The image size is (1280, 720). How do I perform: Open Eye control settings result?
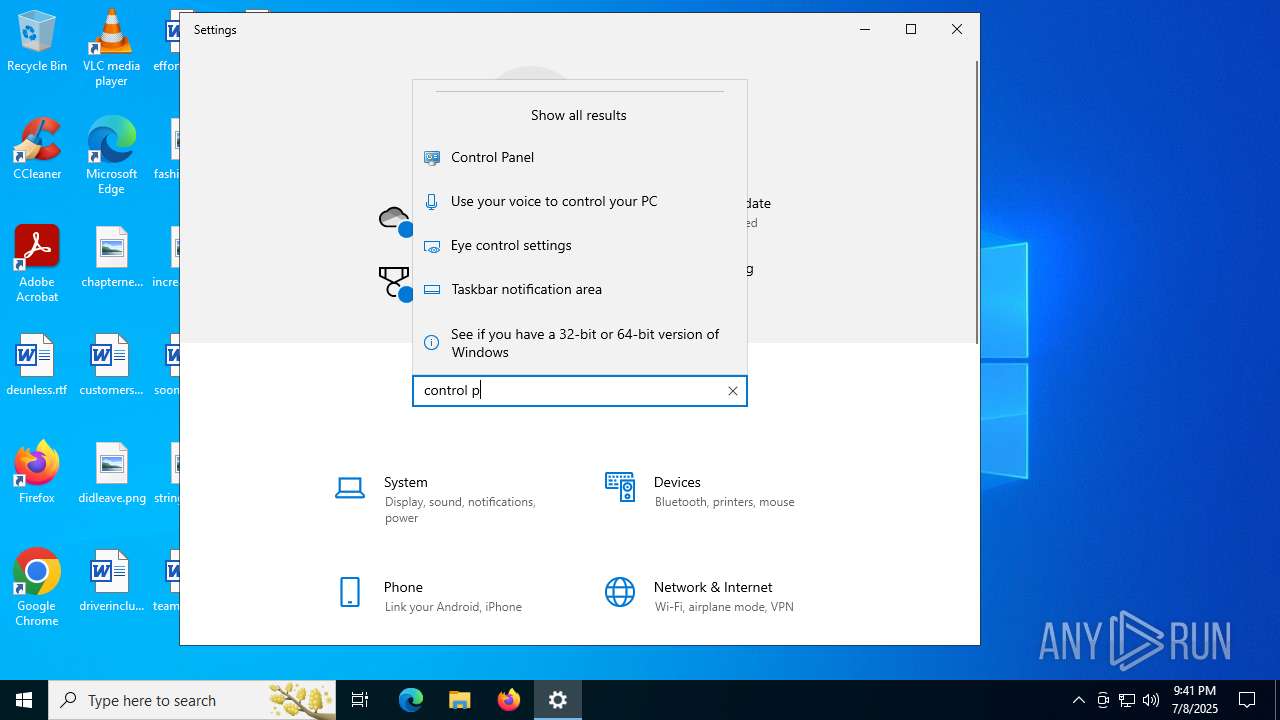510,245
